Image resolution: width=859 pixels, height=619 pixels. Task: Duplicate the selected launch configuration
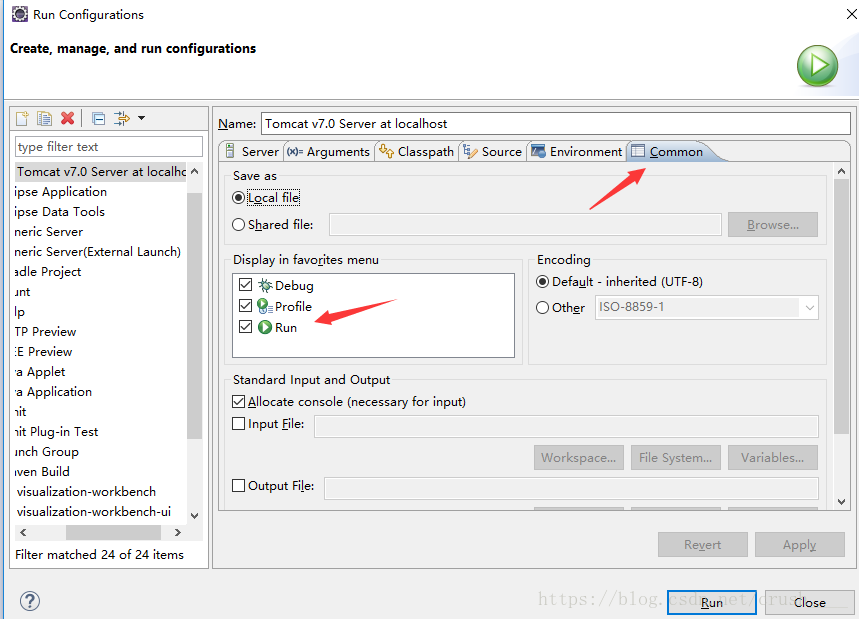tap(44, 118)
